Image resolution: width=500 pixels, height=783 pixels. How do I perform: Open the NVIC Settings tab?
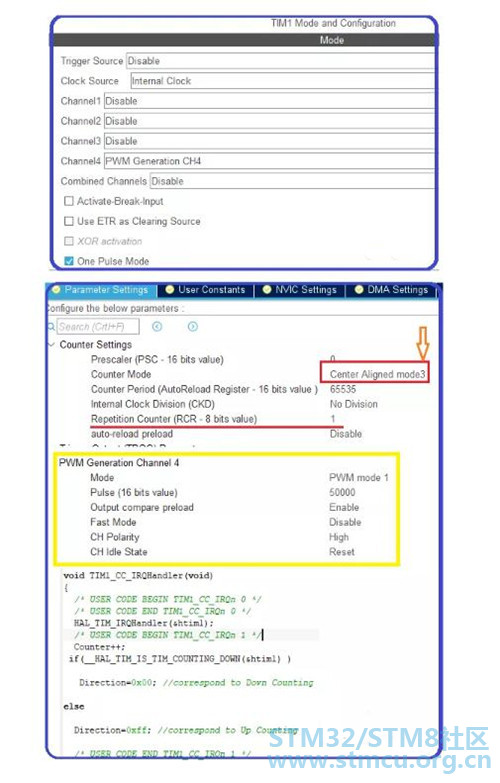(300, 290)
